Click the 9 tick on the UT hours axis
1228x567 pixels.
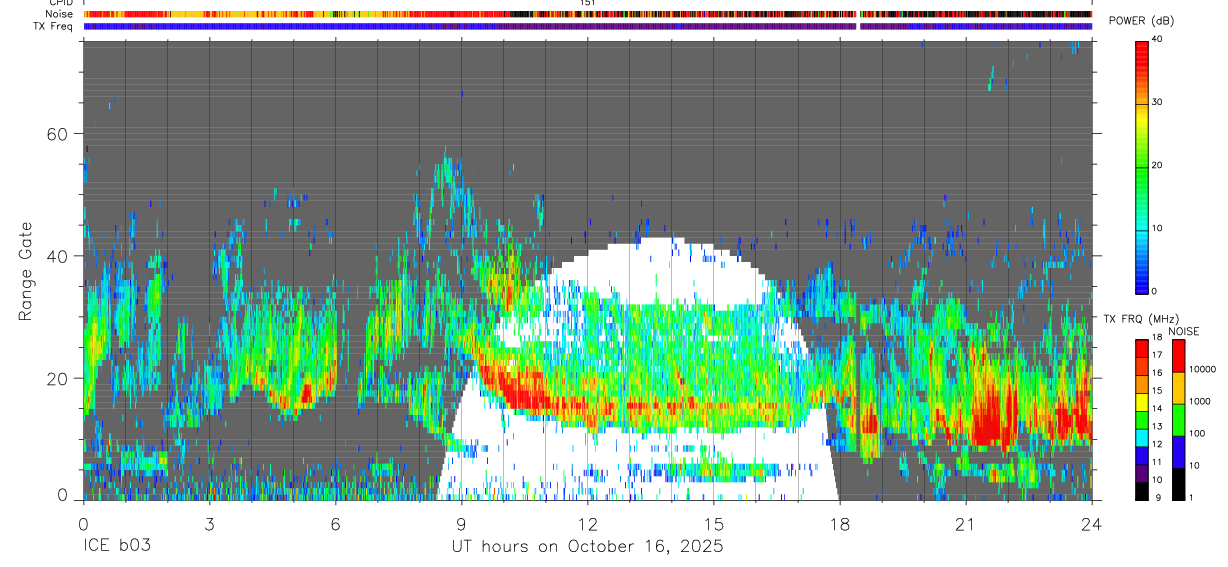coord(461,524)
